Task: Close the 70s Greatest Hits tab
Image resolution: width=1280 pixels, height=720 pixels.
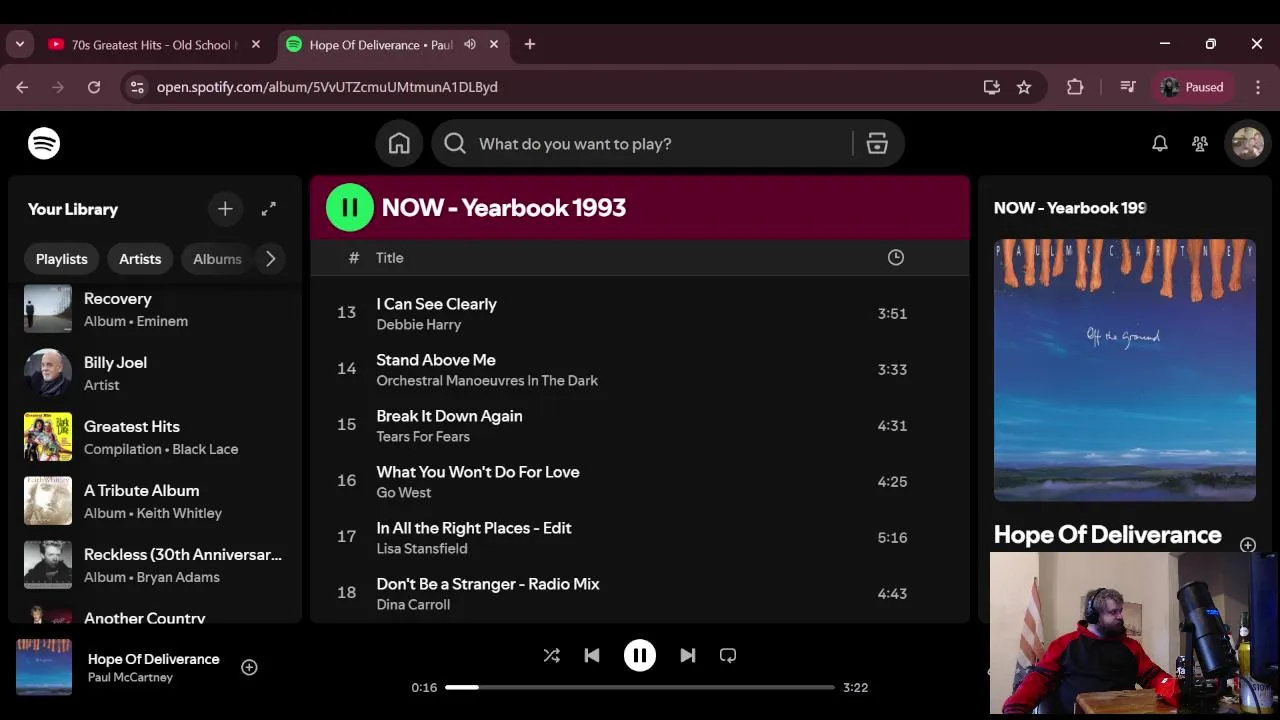Action: 256,44
